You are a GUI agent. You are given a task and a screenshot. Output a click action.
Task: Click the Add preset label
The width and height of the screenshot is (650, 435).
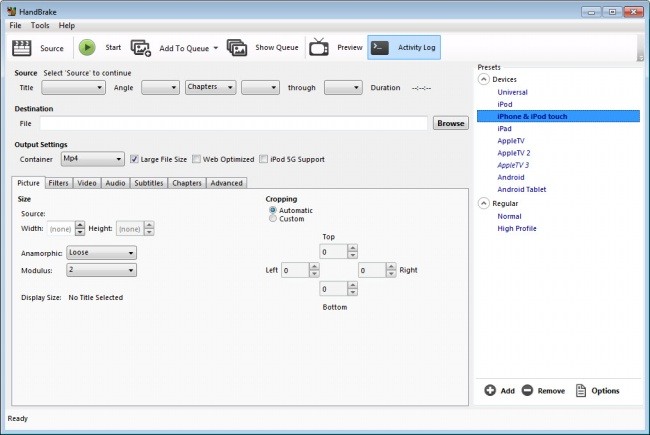pos(507,391)
